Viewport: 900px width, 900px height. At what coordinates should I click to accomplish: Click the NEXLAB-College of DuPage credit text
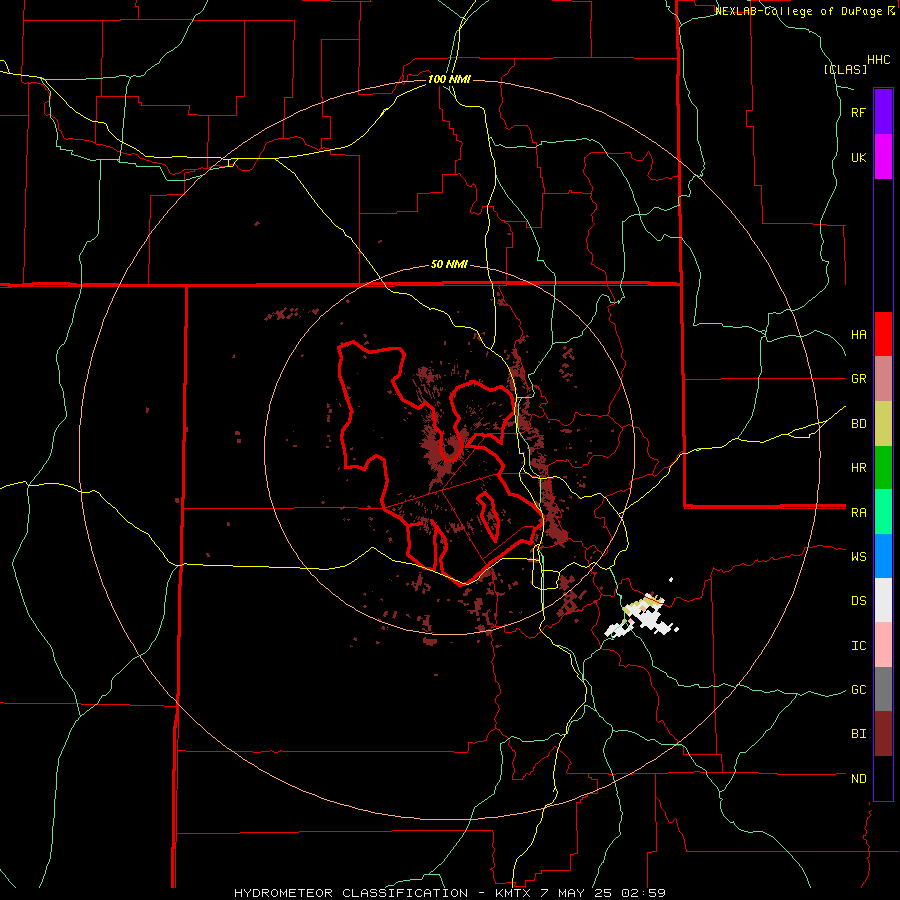(x=800, y=11)
